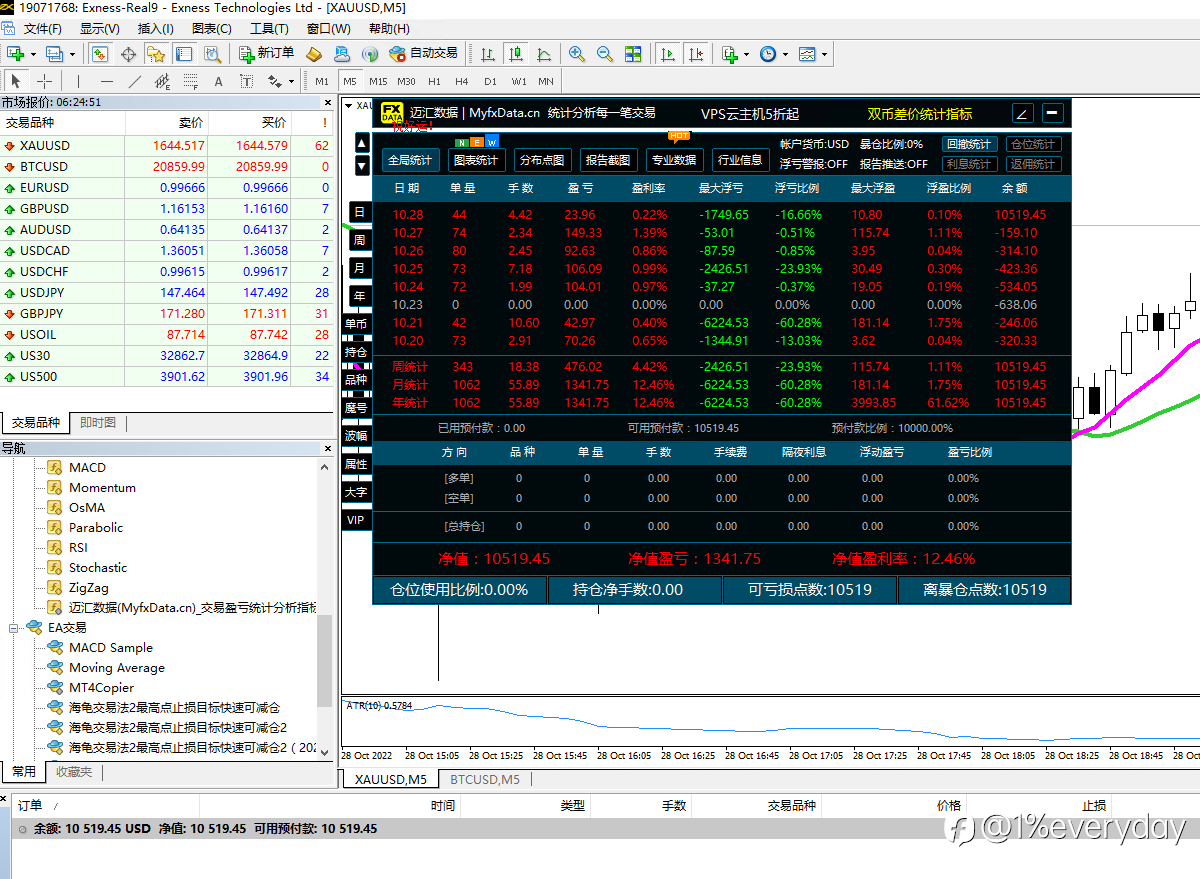Enable chart shift icon
The height and width of the screenshot is (879, 1200).
click(695, 53)
